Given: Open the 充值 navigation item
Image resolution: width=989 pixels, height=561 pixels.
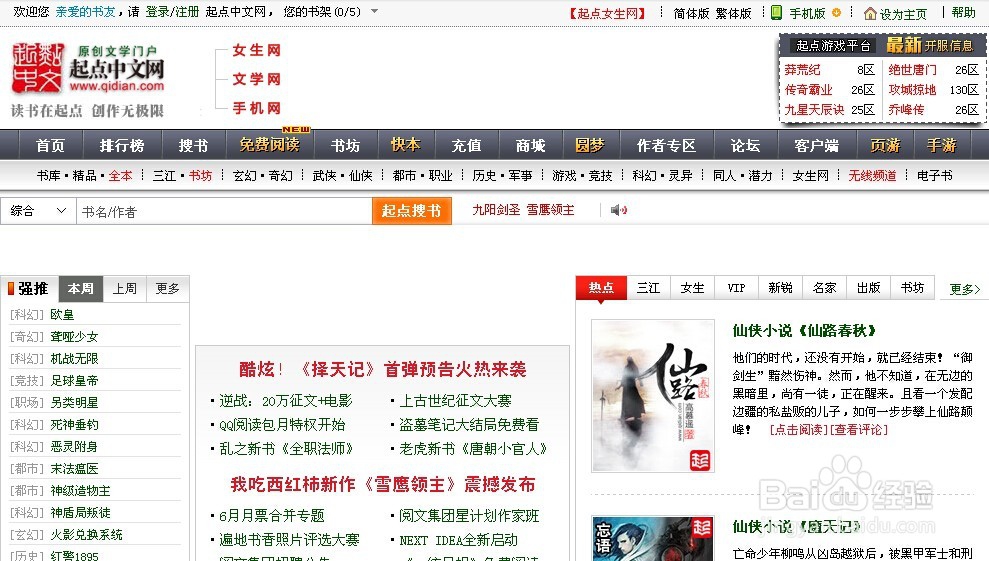Looking at the screenshot, I should pos(466,145).
